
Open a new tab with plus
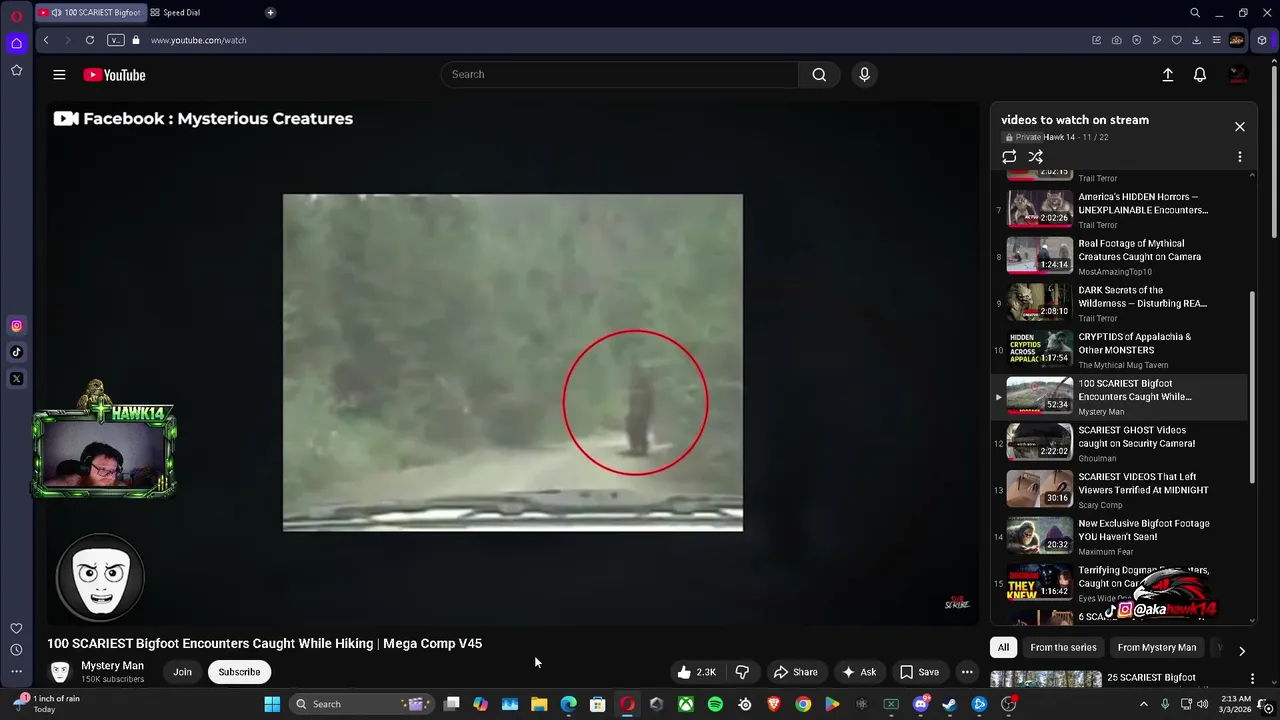click(x=270, y=12)
